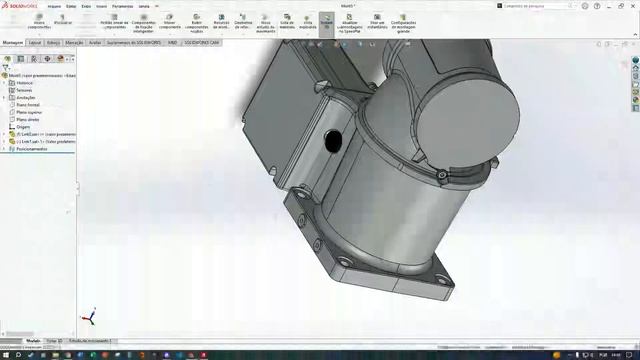Open the Editar menu
Viewport: 640px width, 360px height.
pyautogui.click(x=71, y=7)
